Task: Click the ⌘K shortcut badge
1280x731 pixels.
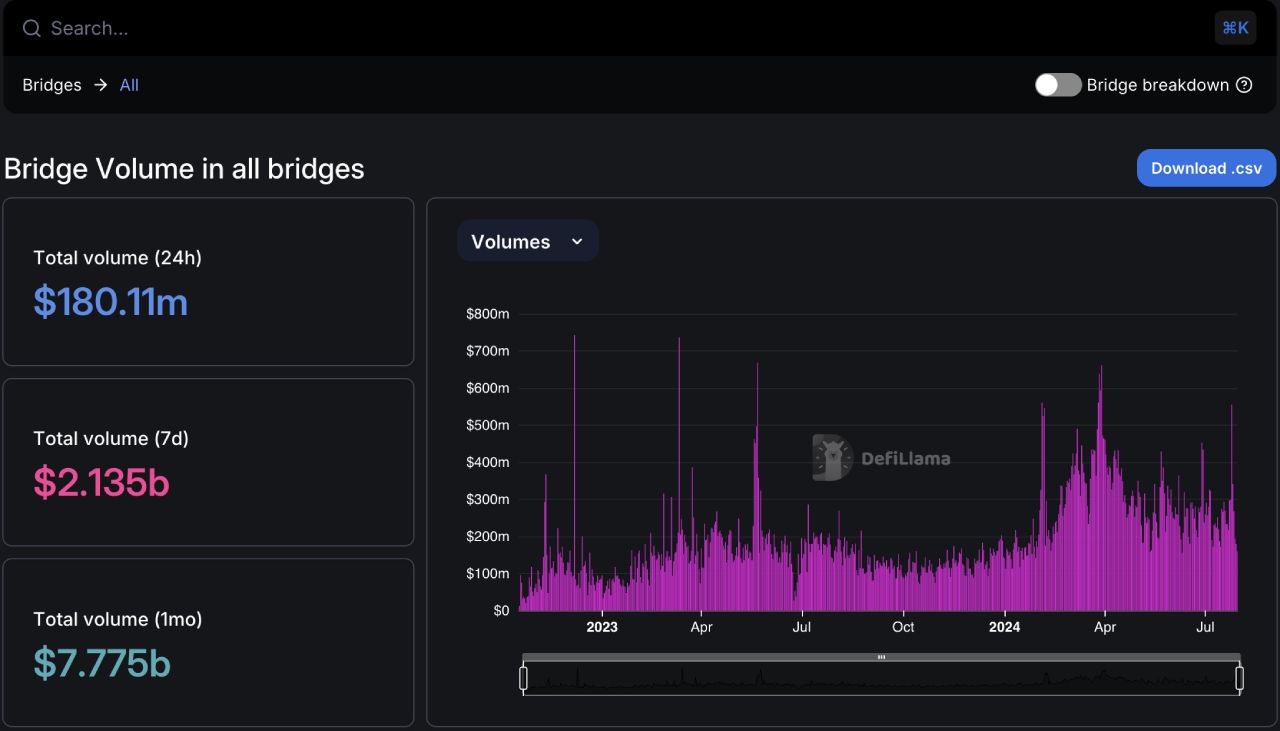Action: (1235, 28)
